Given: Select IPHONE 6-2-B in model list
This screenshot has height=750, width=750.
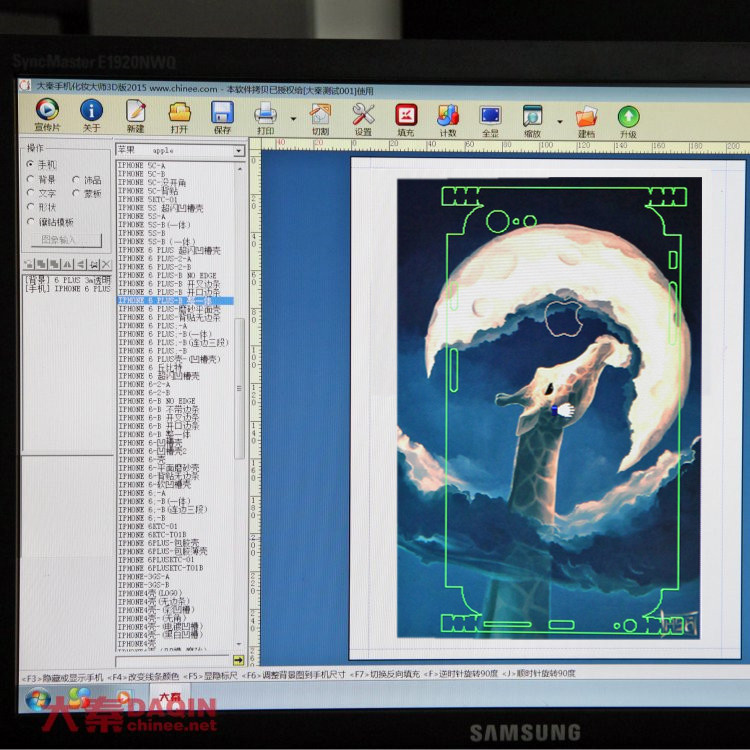Looking at the screenshot, I should click(144, 392).
